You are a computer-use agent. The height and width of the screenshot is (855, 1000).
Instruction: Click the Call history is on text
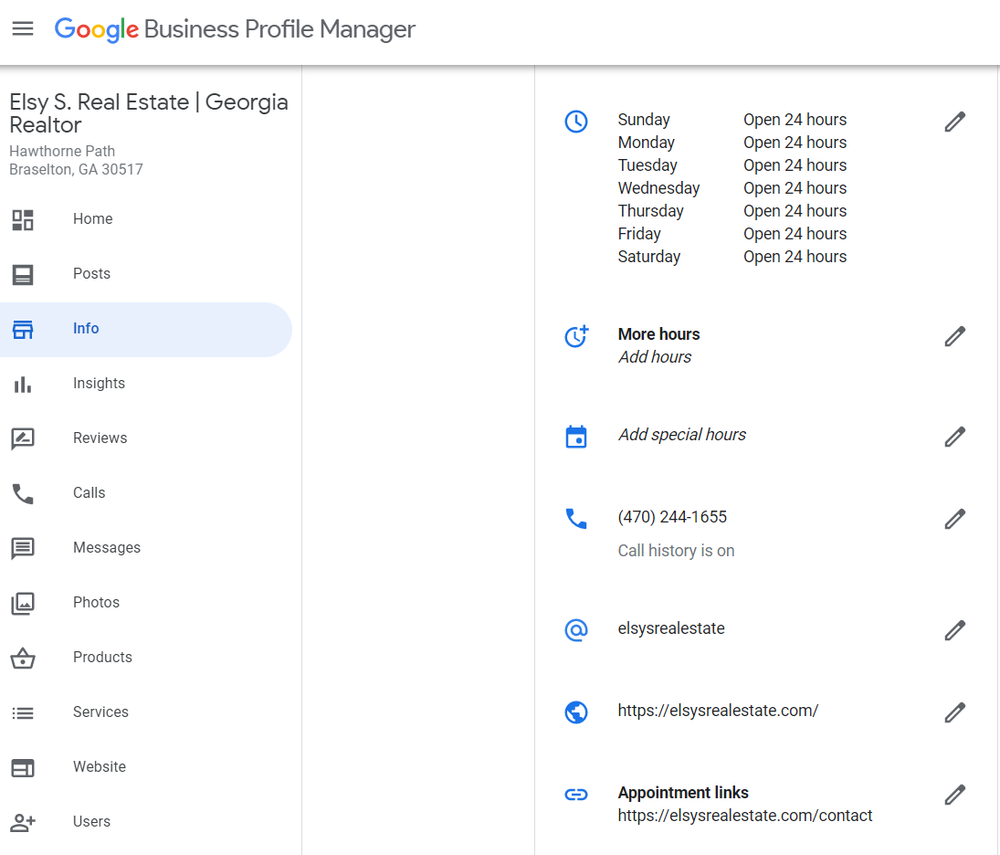pos(676,551)
